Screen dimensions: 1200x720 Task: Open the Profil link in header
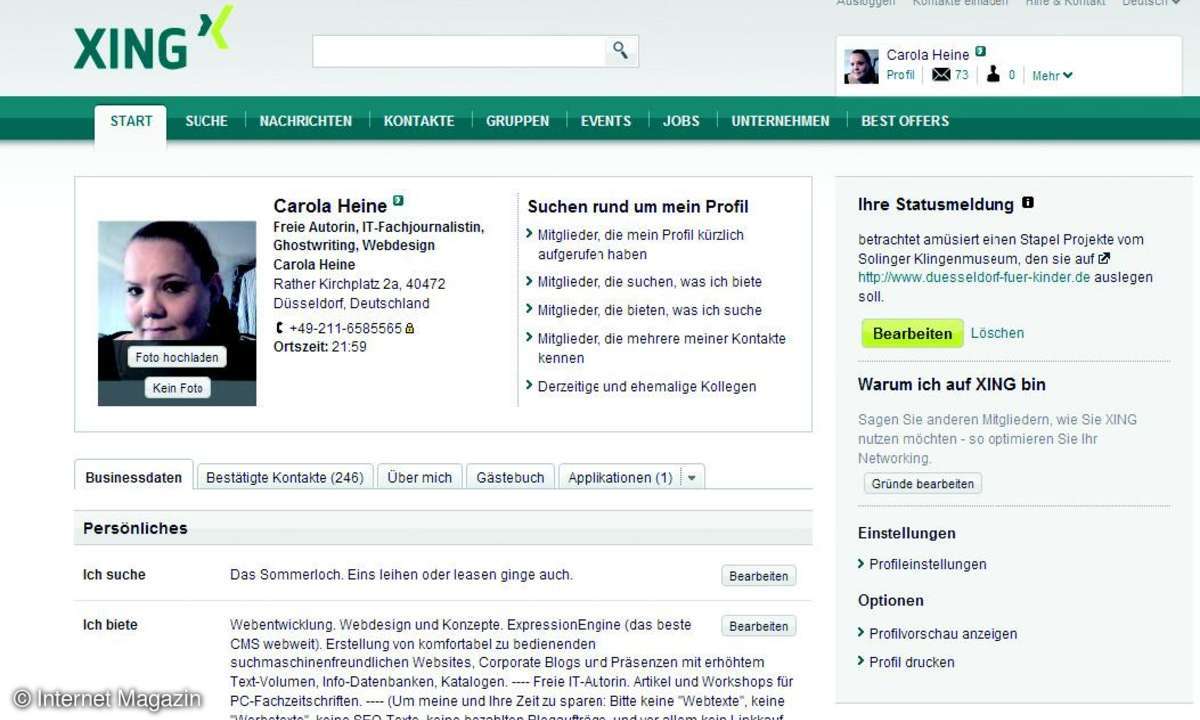900,75
